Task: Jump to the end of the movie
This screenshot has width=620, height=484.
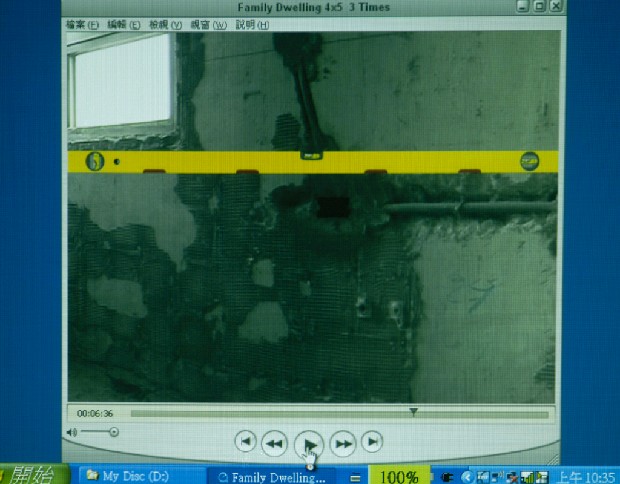Action: coord(372,441)
